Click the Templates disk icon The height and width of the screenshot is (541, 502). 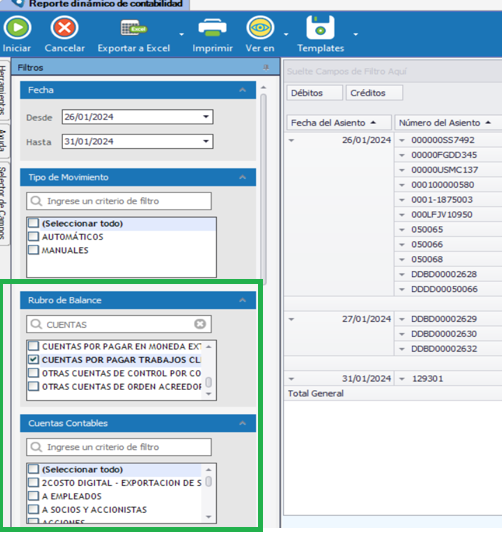coord(321,27)
